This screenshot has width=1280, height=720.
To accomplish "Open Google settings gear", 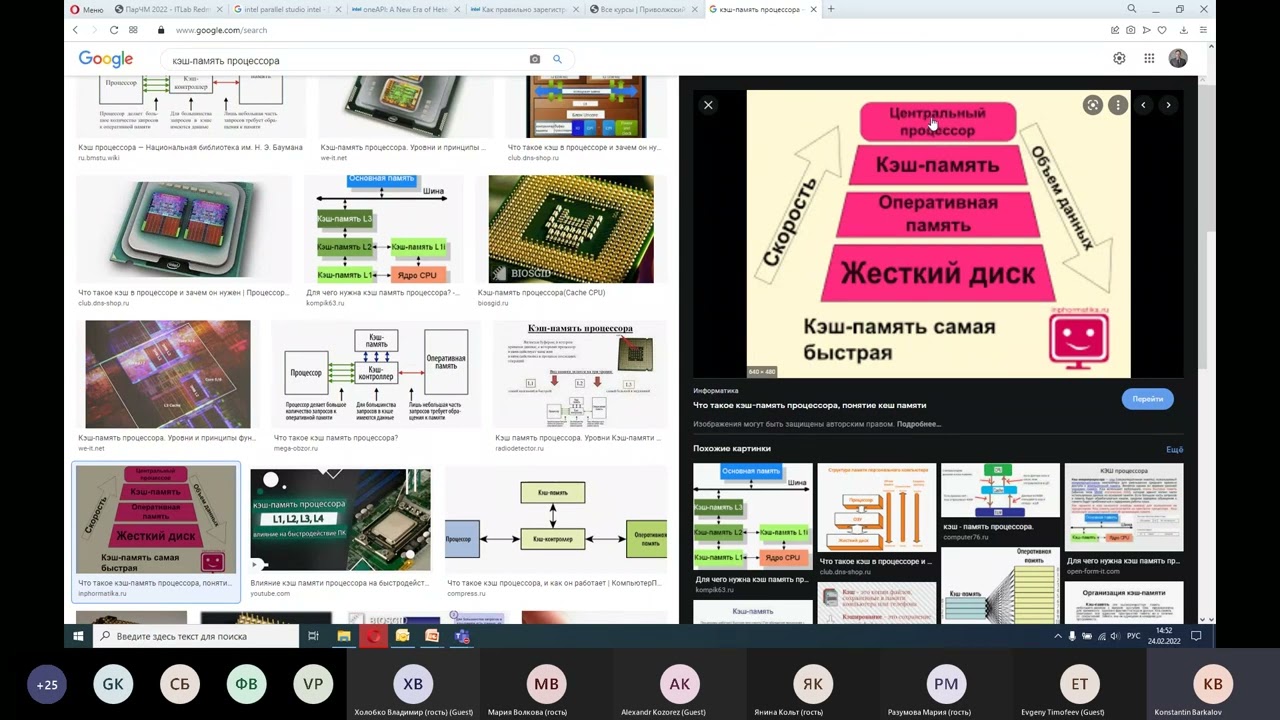I will point(1119,59).
